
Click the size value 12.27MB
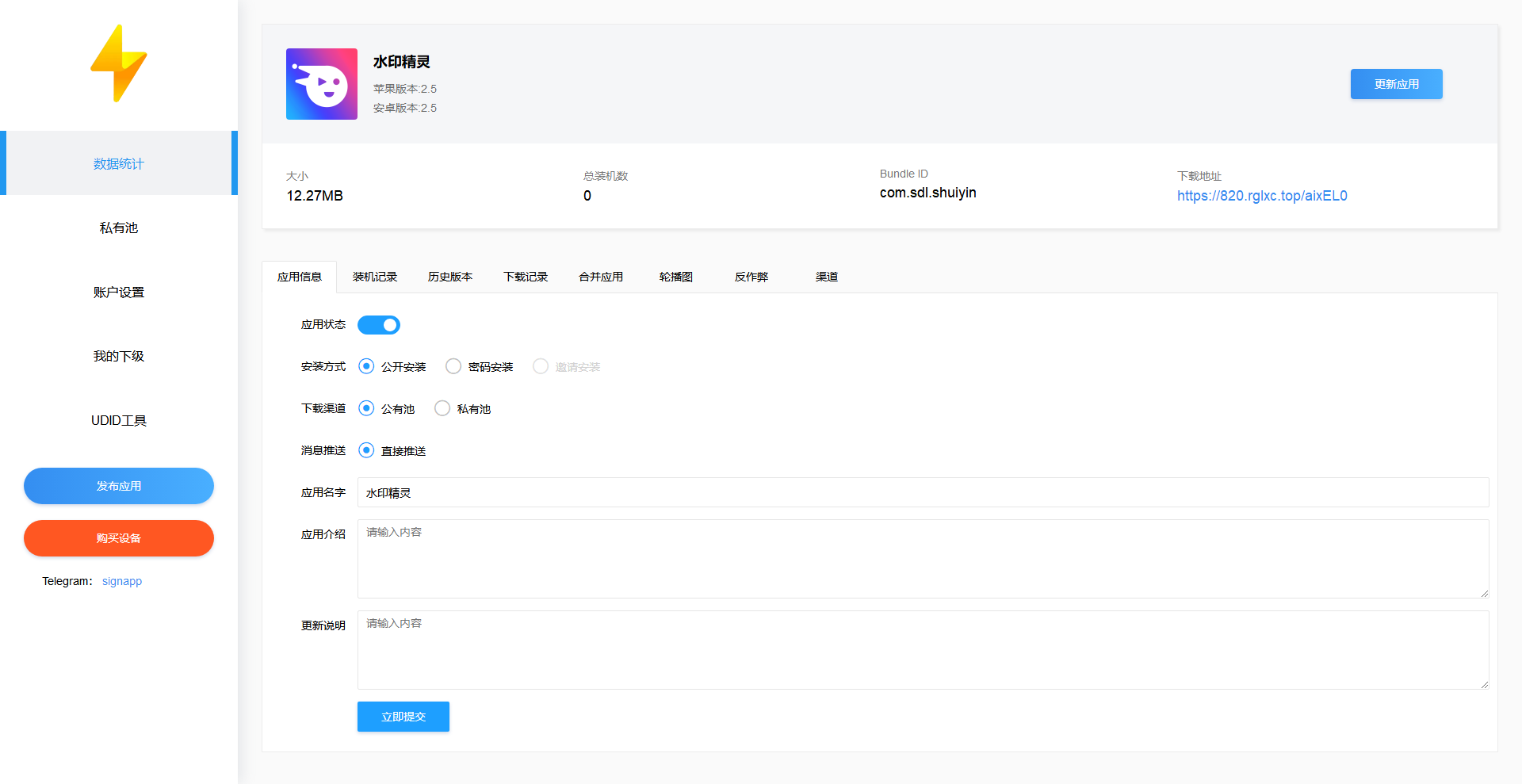(315, 196)
